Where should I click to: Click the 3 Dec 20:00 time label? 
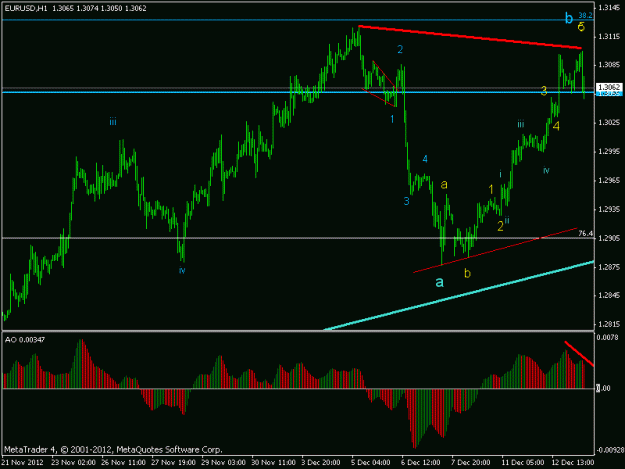tap(321, 463)
